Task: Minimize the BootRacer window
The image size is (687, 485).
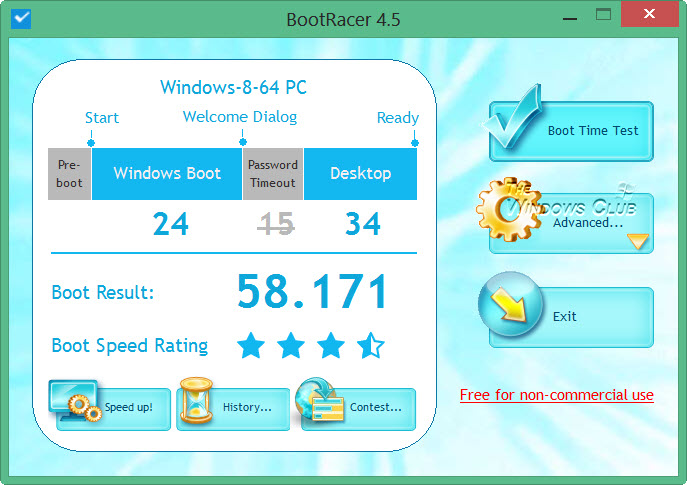Action: [570, 19]
